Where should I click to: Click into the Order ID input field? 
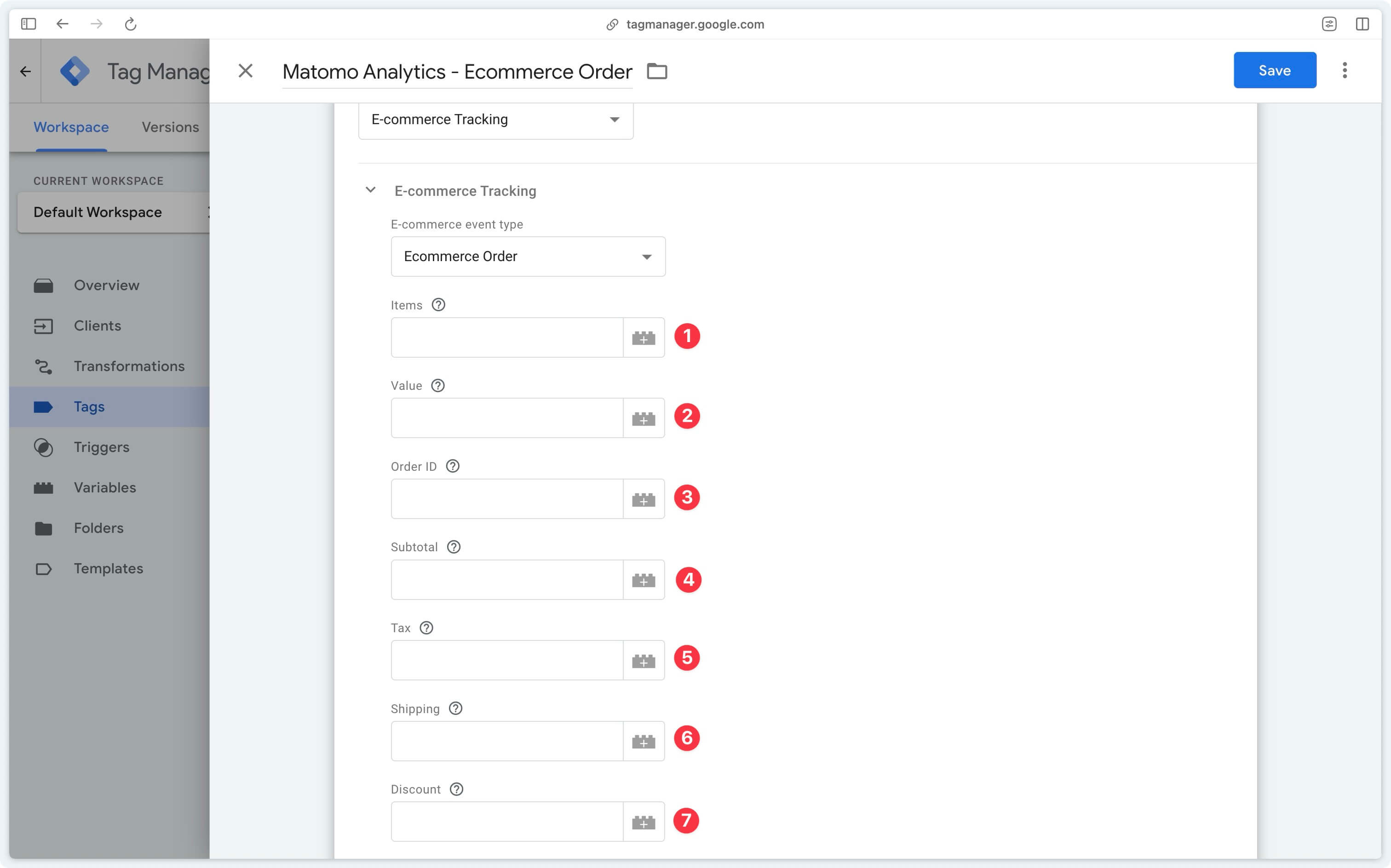point(507,499)
